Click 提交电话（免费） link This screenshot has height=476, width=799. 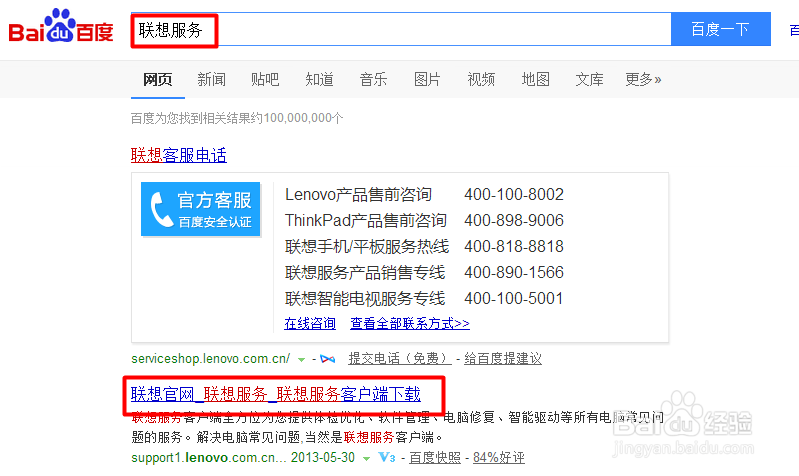point(400,359)
